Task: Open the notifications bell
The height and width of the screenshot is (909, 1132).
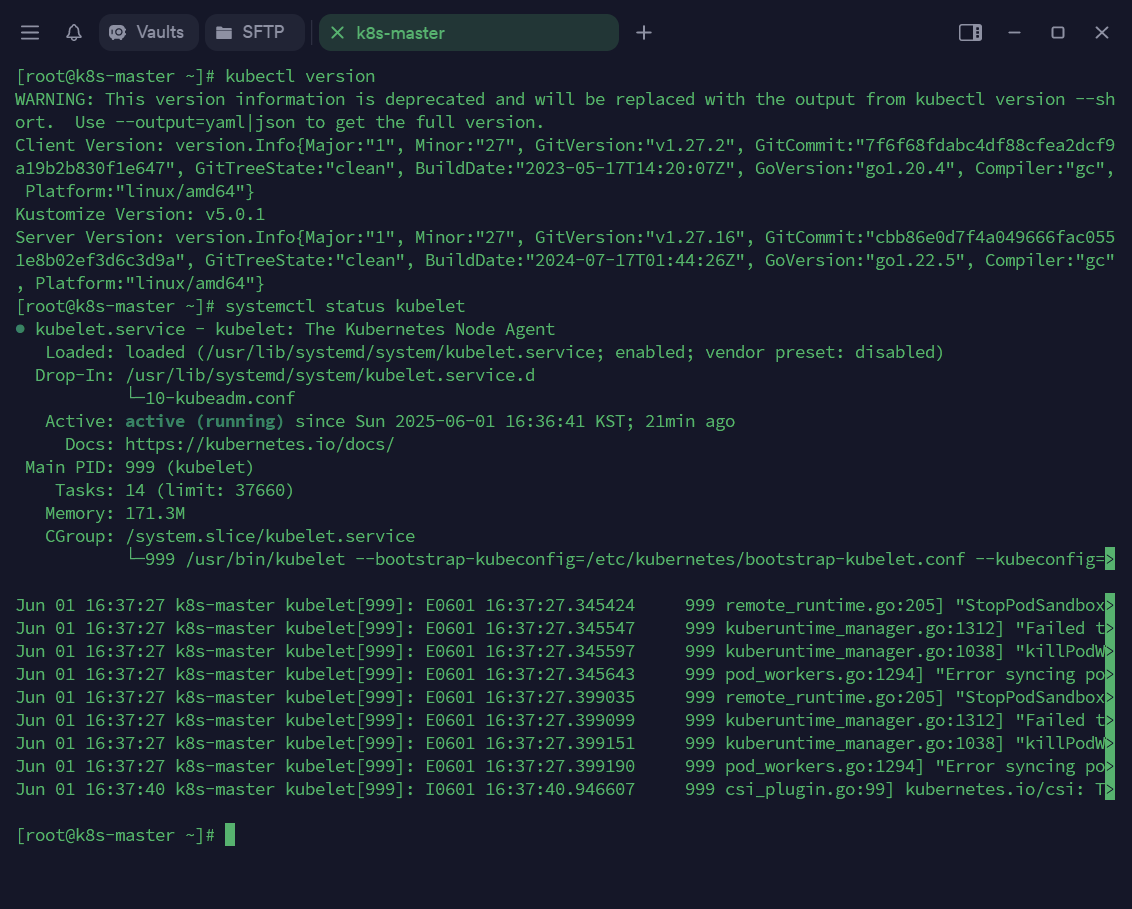Action: point(74,33)
